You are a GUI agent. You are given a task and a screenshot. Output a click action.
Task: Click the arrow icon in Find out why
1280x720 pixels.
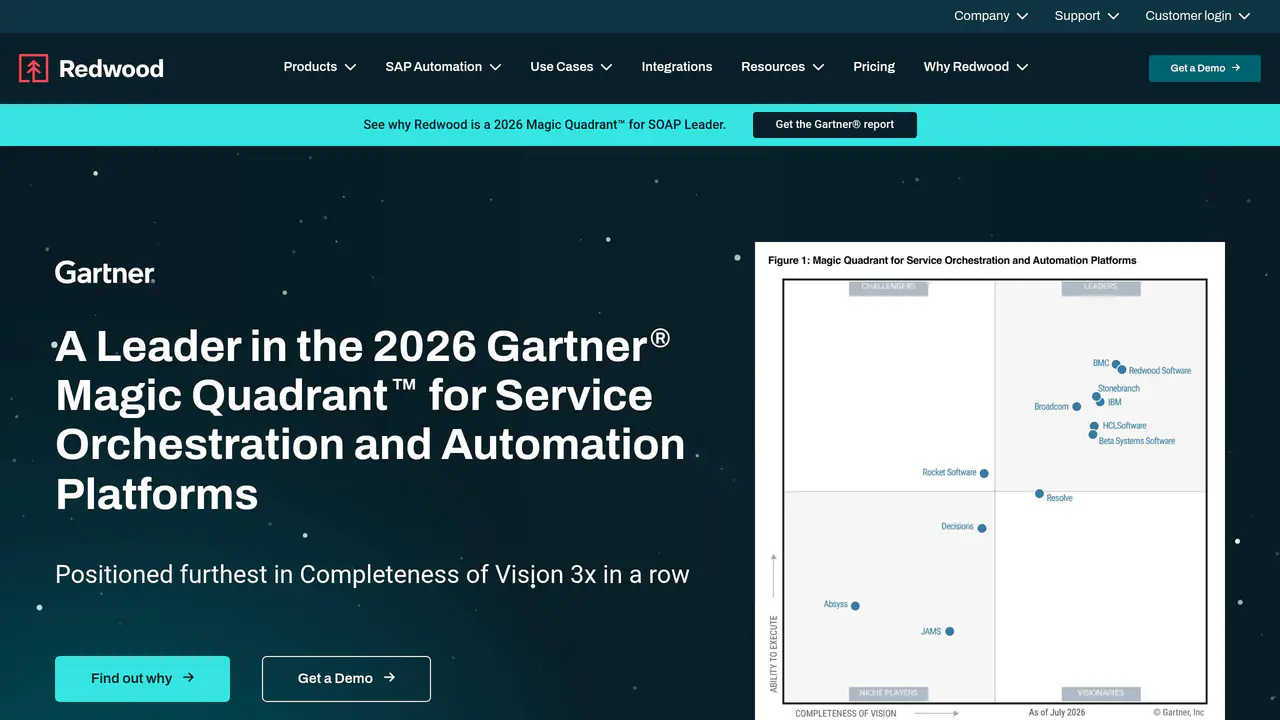188,678
